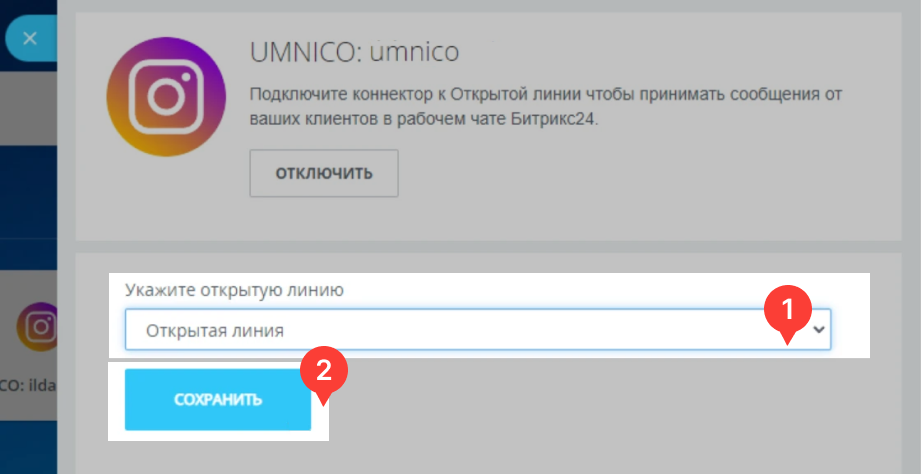Click the large Instagram logo icon

(x=166, y=97)
